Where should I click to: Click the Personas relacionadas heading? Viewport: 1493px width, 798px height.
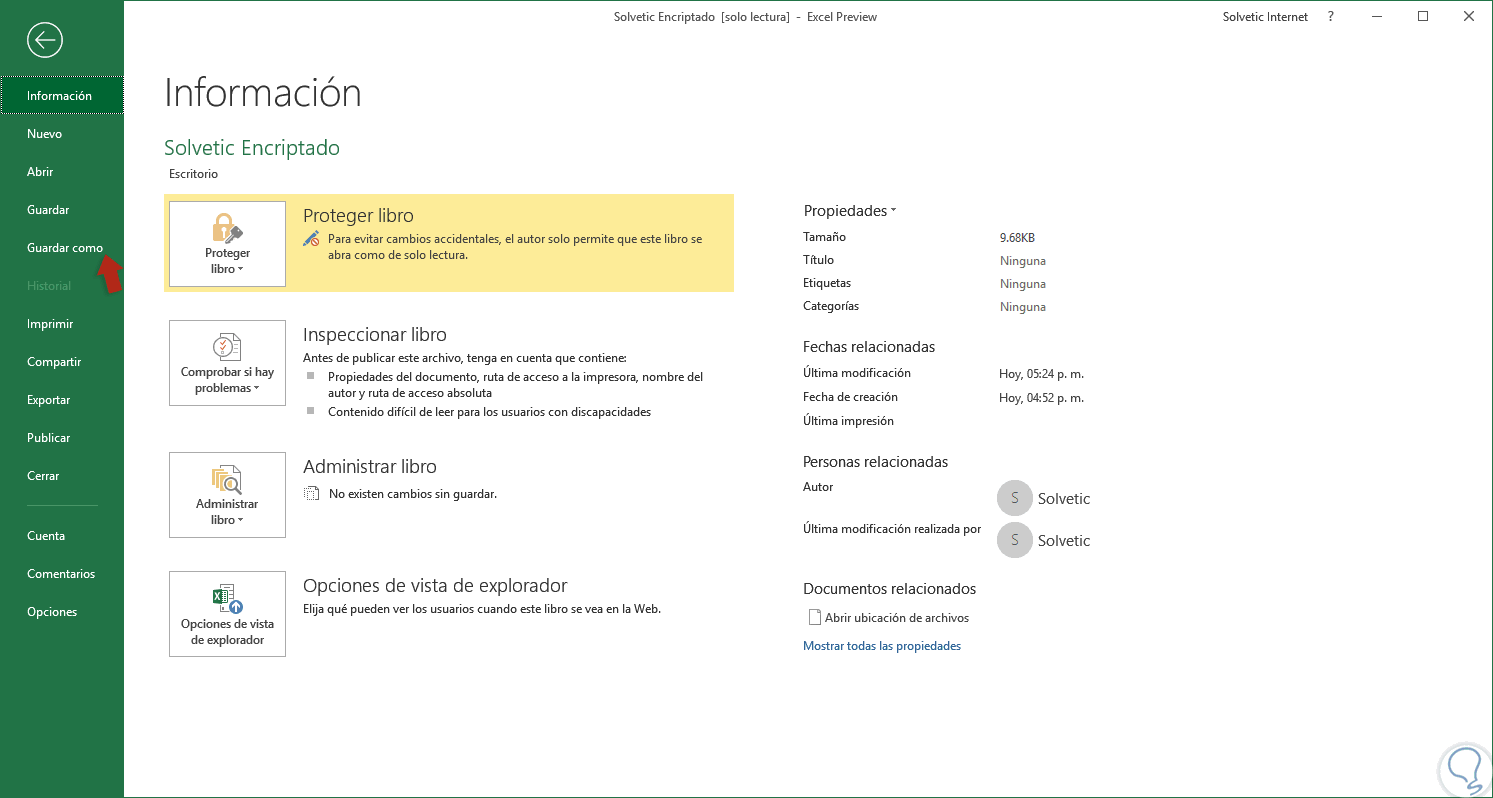[x=875, y=462]
